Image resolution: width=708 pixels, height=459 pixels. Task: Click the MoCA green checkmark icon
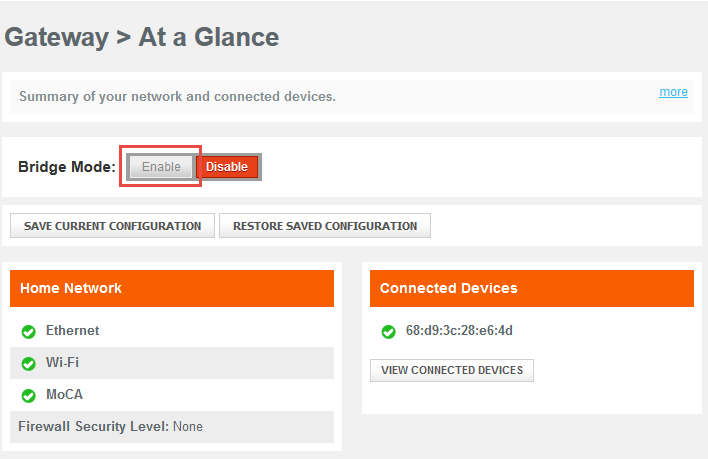[x=28, y=395]
